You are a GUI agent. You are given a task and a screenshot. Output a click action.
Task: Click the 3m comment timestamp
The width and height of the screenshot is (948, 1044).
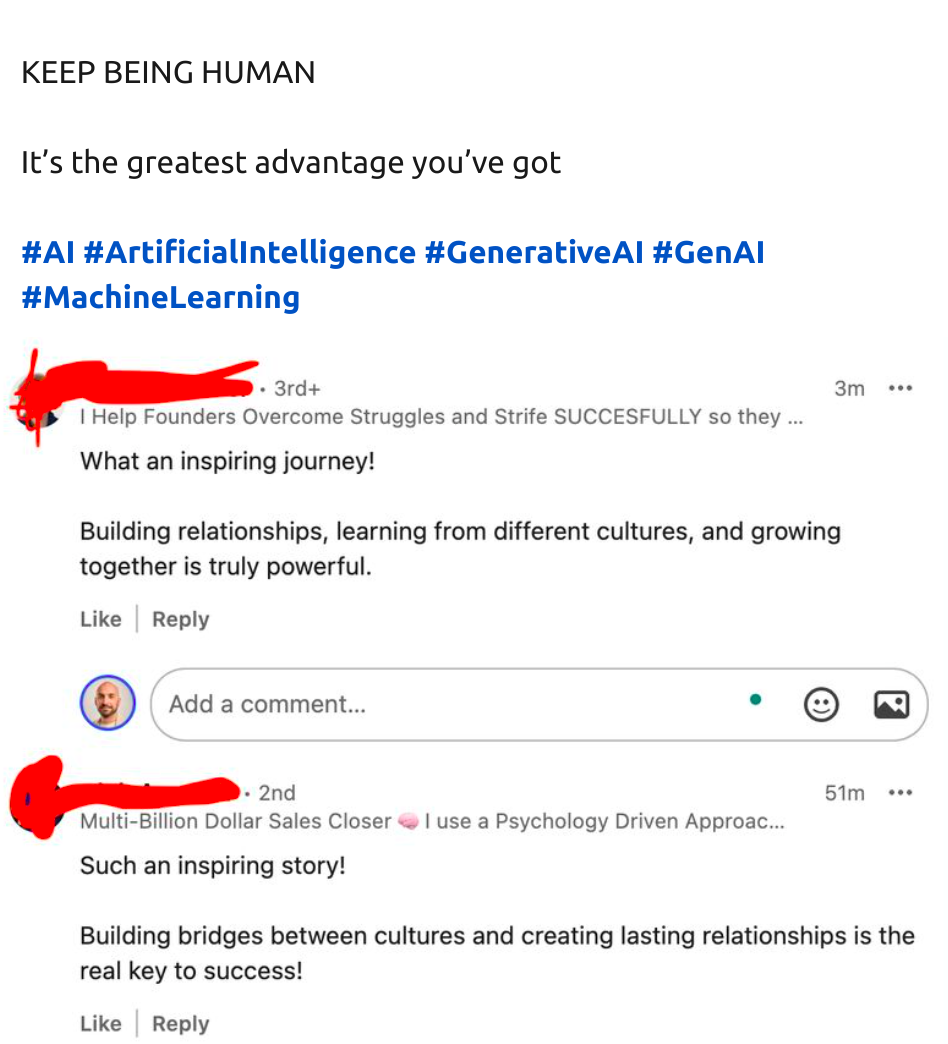pos(849,389)
